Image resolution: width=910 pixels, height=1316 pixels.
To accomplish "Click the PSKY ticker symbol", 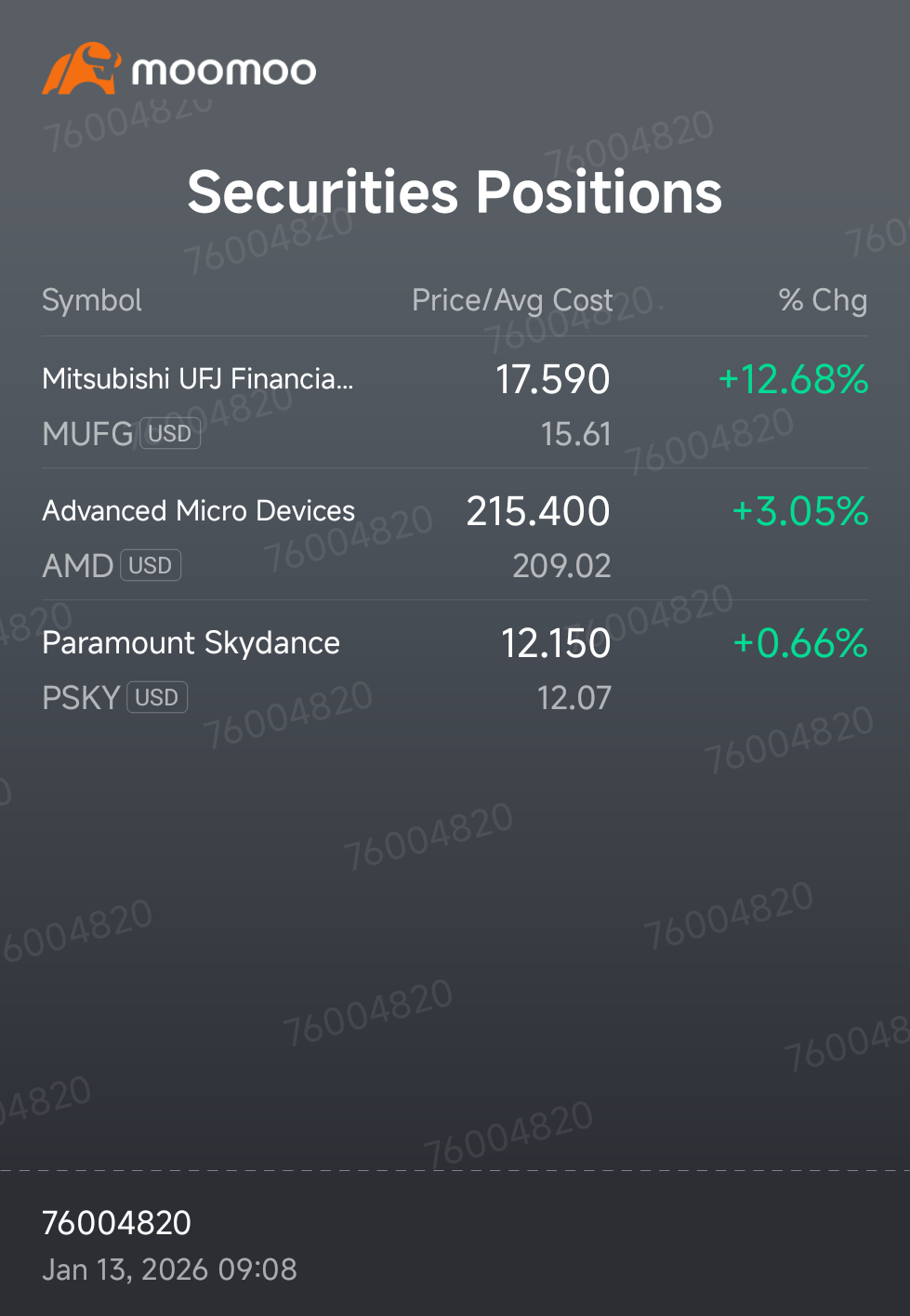I will [81, 697].
